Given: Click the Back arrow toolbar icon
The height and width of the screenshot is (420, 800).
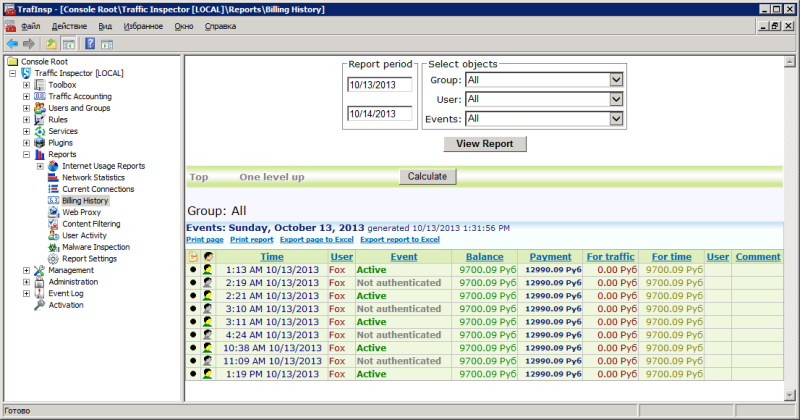Looking at the screenshot, I should (12, 44).
